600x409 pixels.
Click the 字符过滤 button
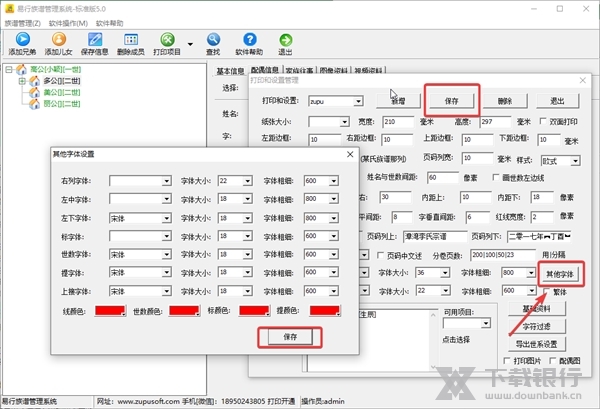(536, 326)
